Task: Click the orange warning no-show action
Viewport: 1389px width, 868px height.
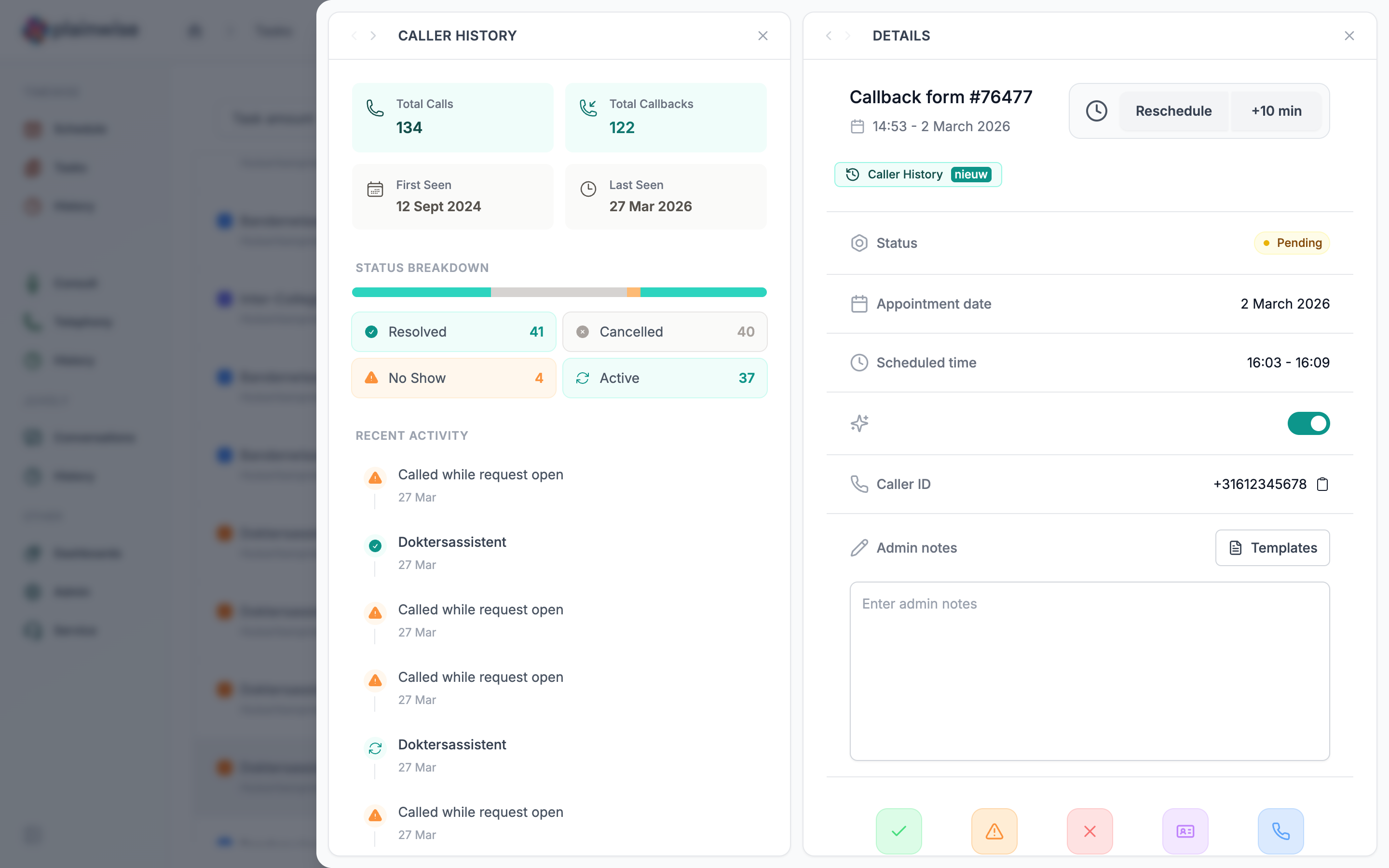Action: [994, 831]
